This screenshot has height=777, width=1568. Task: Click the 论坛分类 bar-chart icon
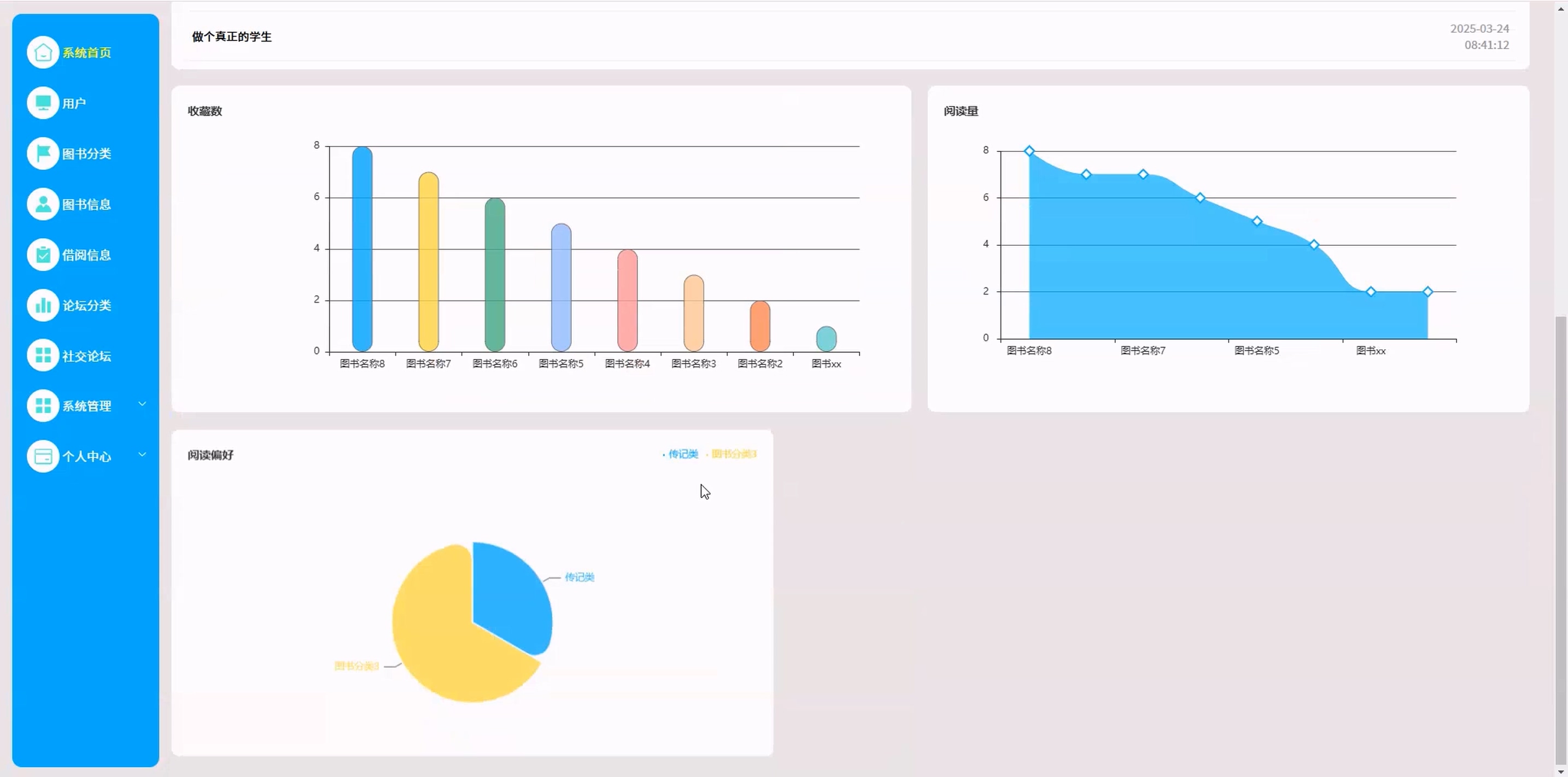coord(43,305)
